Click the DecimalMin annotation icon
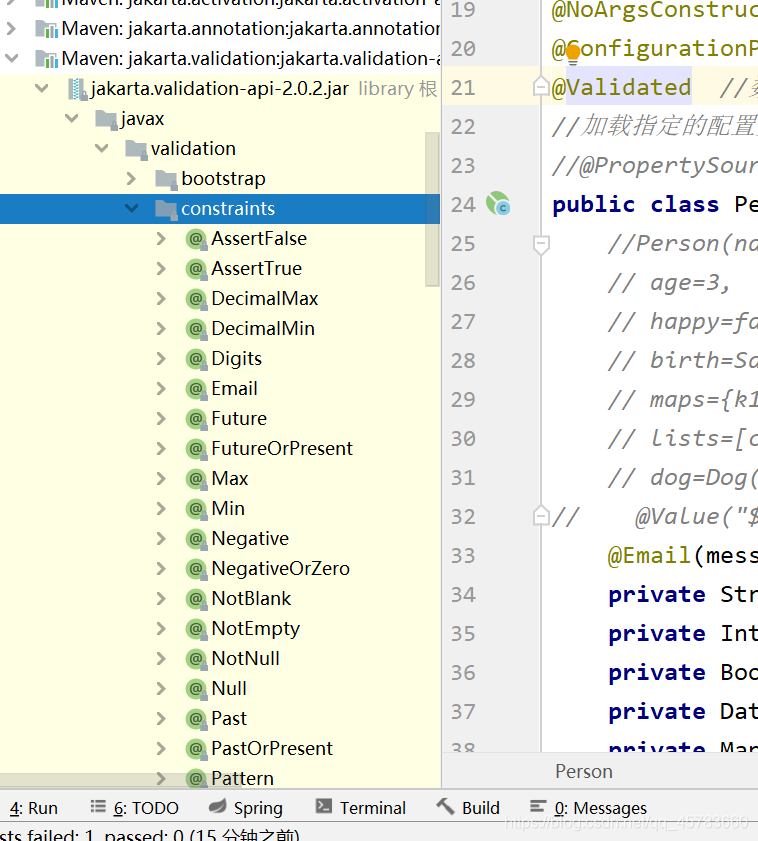This screenshot has height=841, width=758. (196, 329)
